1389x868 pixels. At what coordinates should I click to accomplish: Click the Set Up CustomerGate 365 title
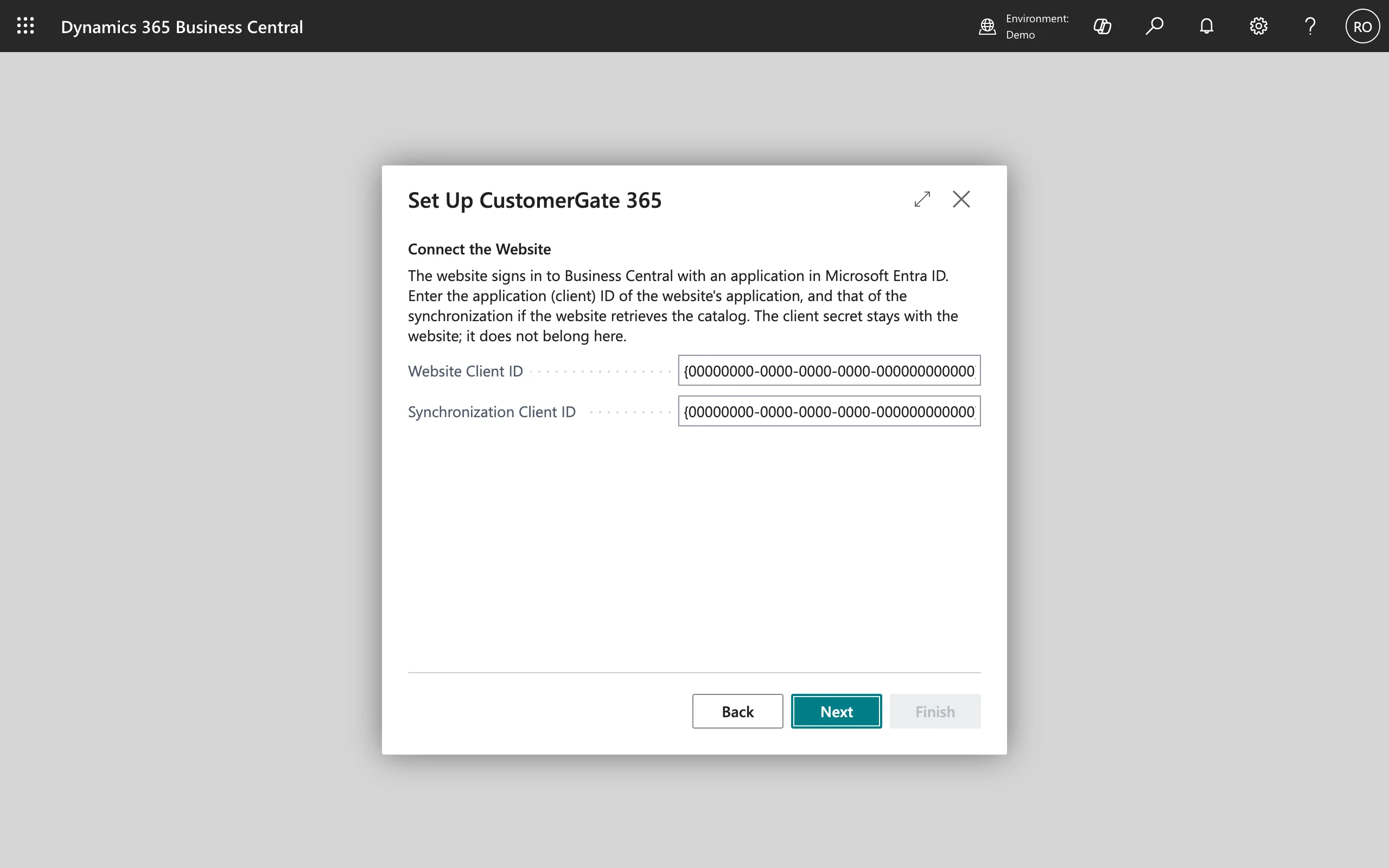coord(534,200)
